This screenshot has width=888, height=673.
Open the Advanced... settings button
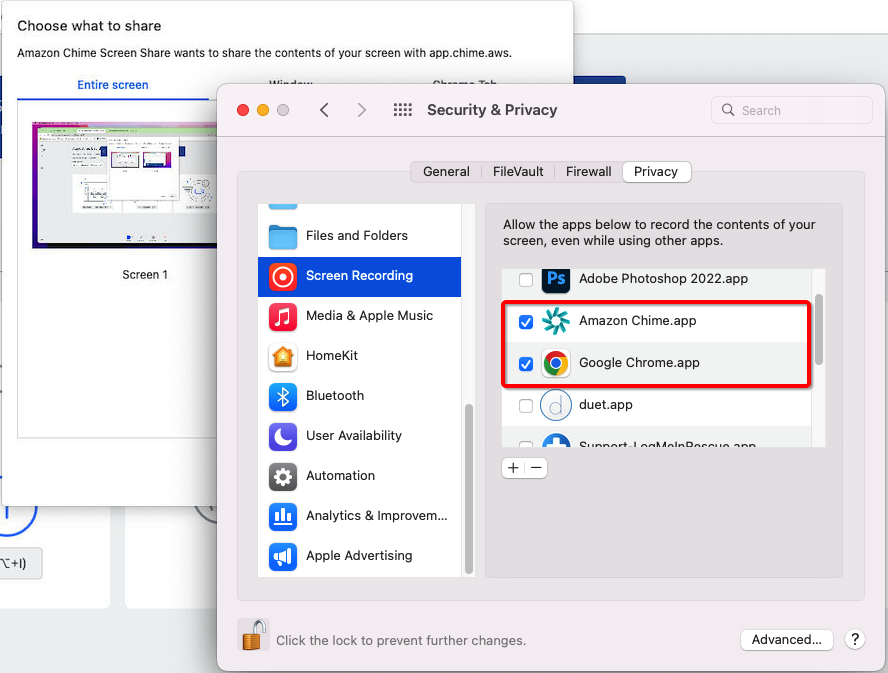point(787,640)
